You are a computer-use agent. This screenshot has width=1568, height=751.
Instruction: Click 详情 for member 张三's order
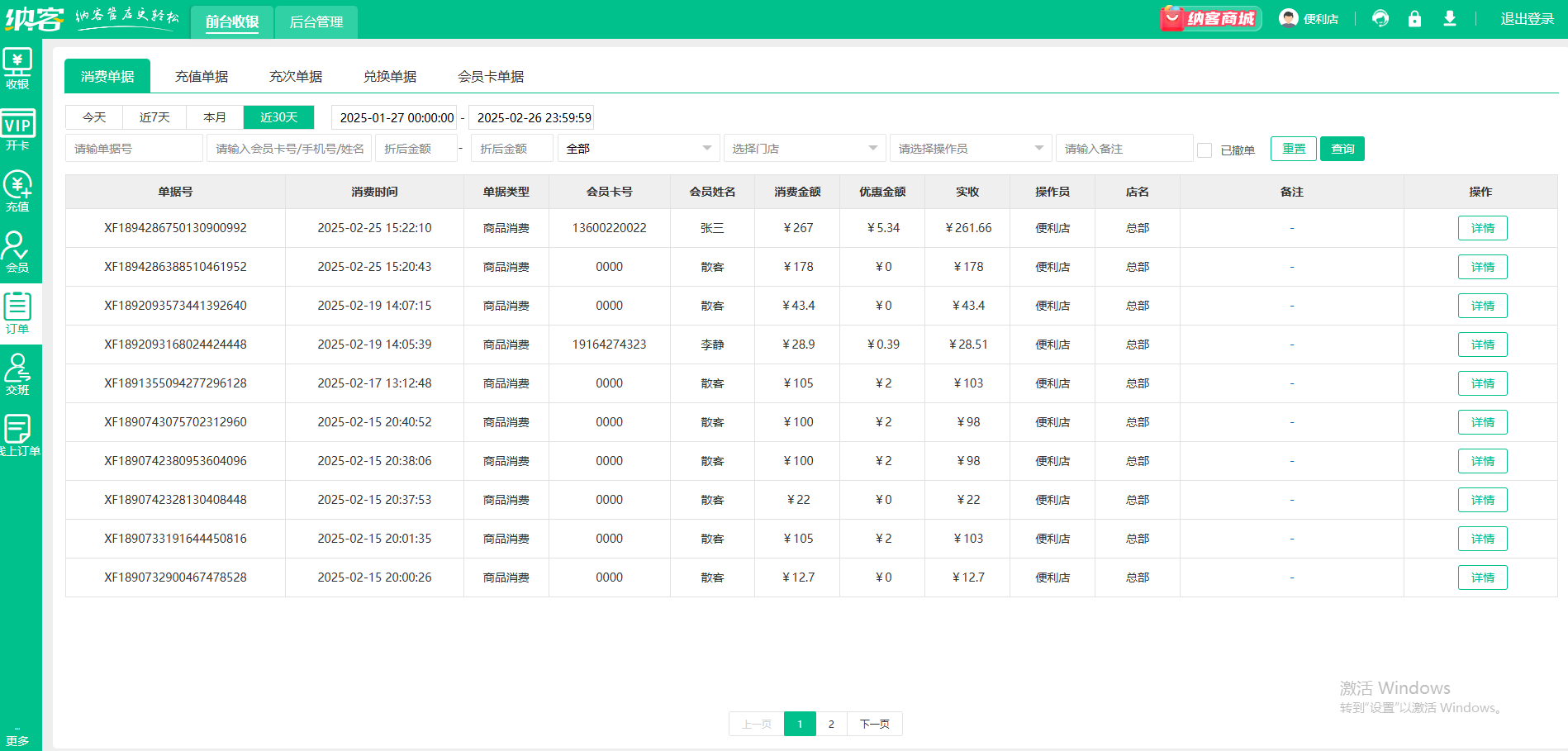click(x=1482, y=228)
